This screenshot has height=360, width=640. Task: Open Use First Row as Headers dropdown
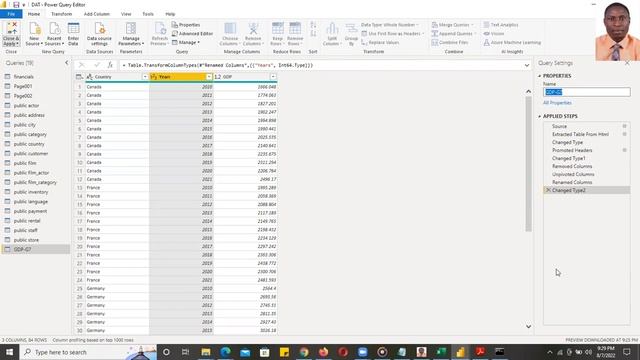pyautogui.click(x=393, y=33)
